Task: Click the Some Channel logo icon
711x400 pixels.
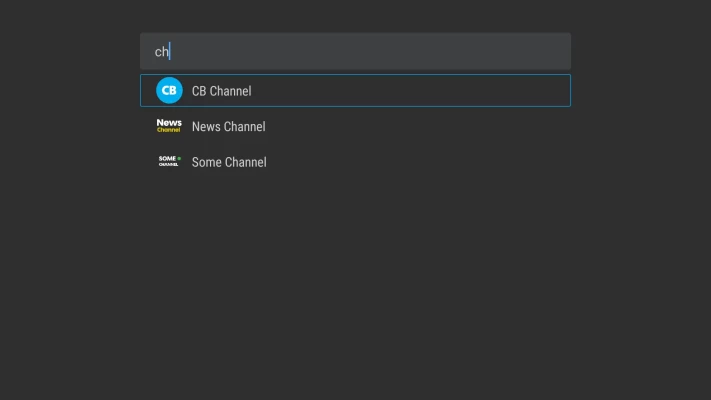Action: pyautogui.click(x=170, y=161)
